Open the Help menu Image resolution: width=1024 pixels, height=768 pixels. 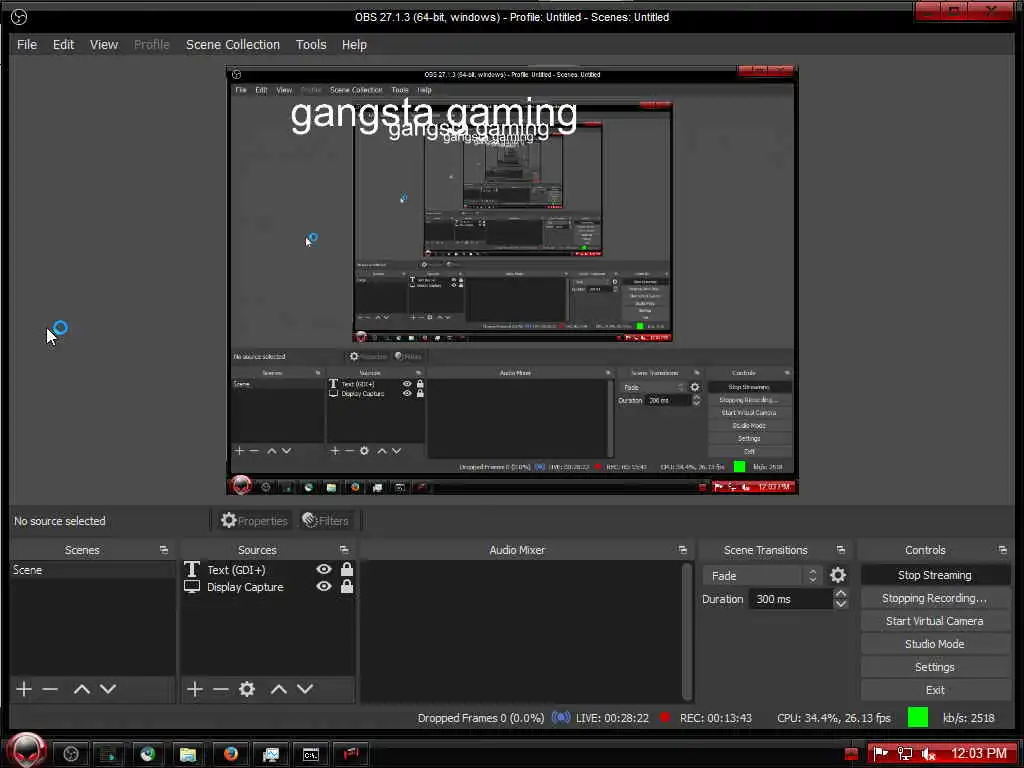click(x=354, y=44)
